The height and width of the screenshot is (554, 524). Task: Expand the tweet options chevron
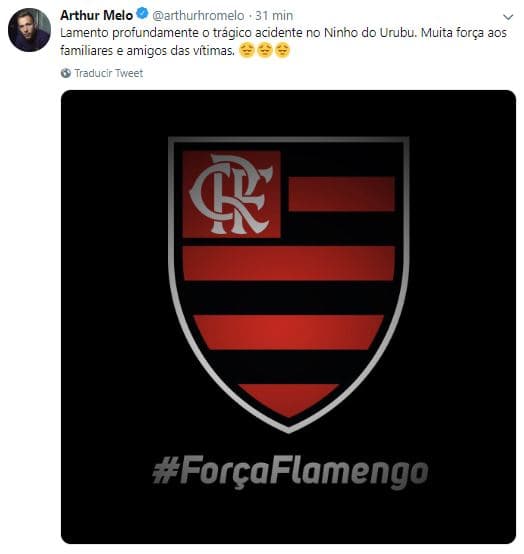(508, 17)
